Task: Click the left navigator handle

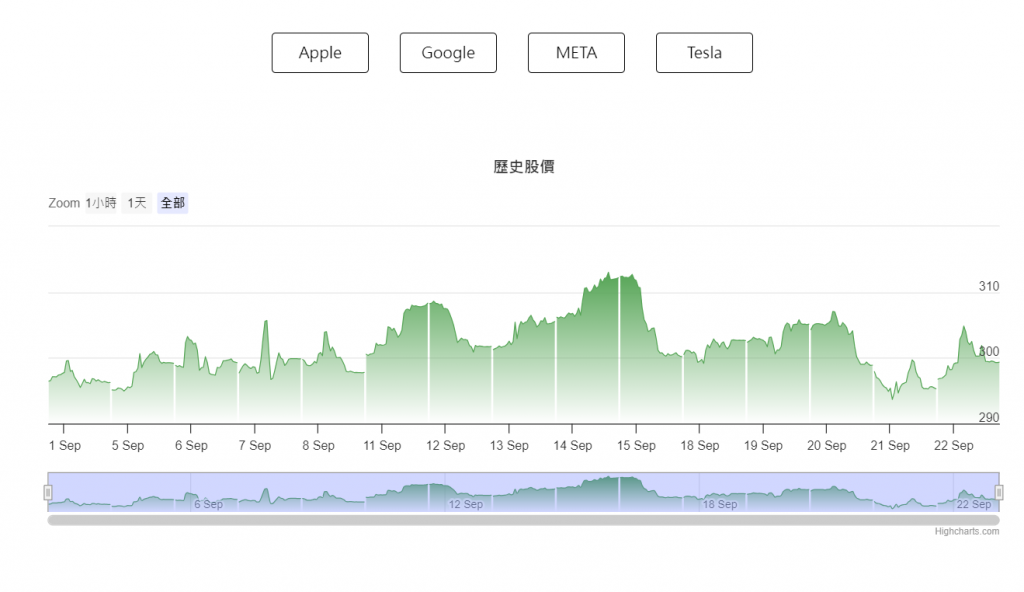Action: [48, 492]
